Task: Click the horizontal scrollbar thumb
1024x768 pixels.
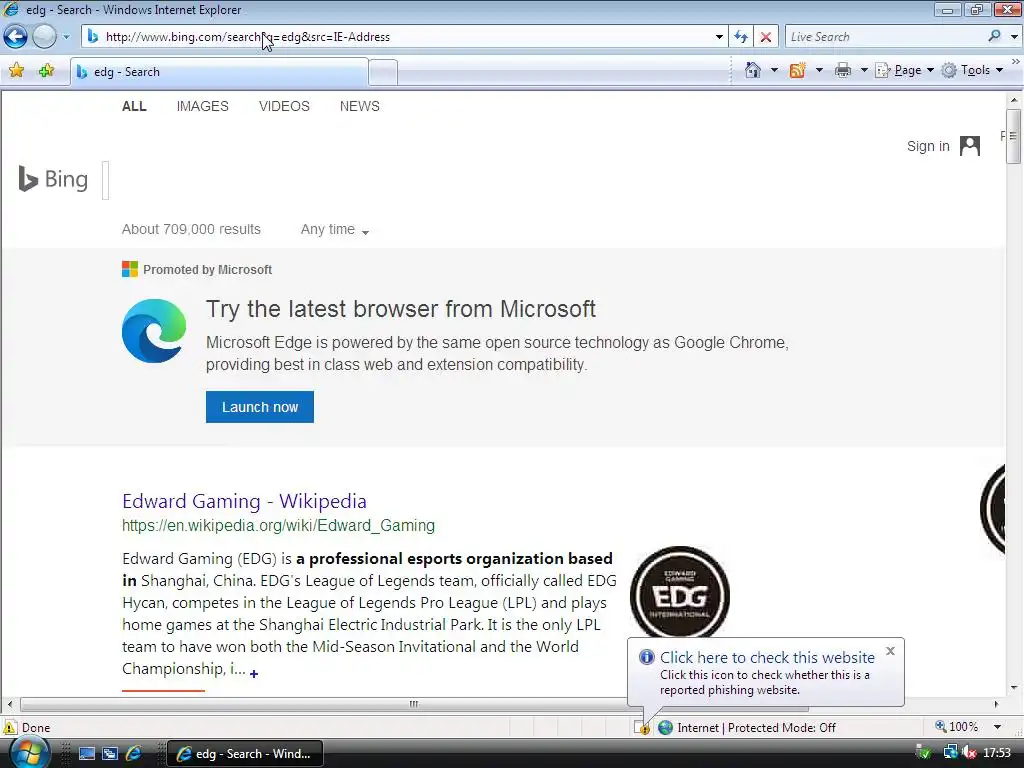Action: tap(414, 704)
